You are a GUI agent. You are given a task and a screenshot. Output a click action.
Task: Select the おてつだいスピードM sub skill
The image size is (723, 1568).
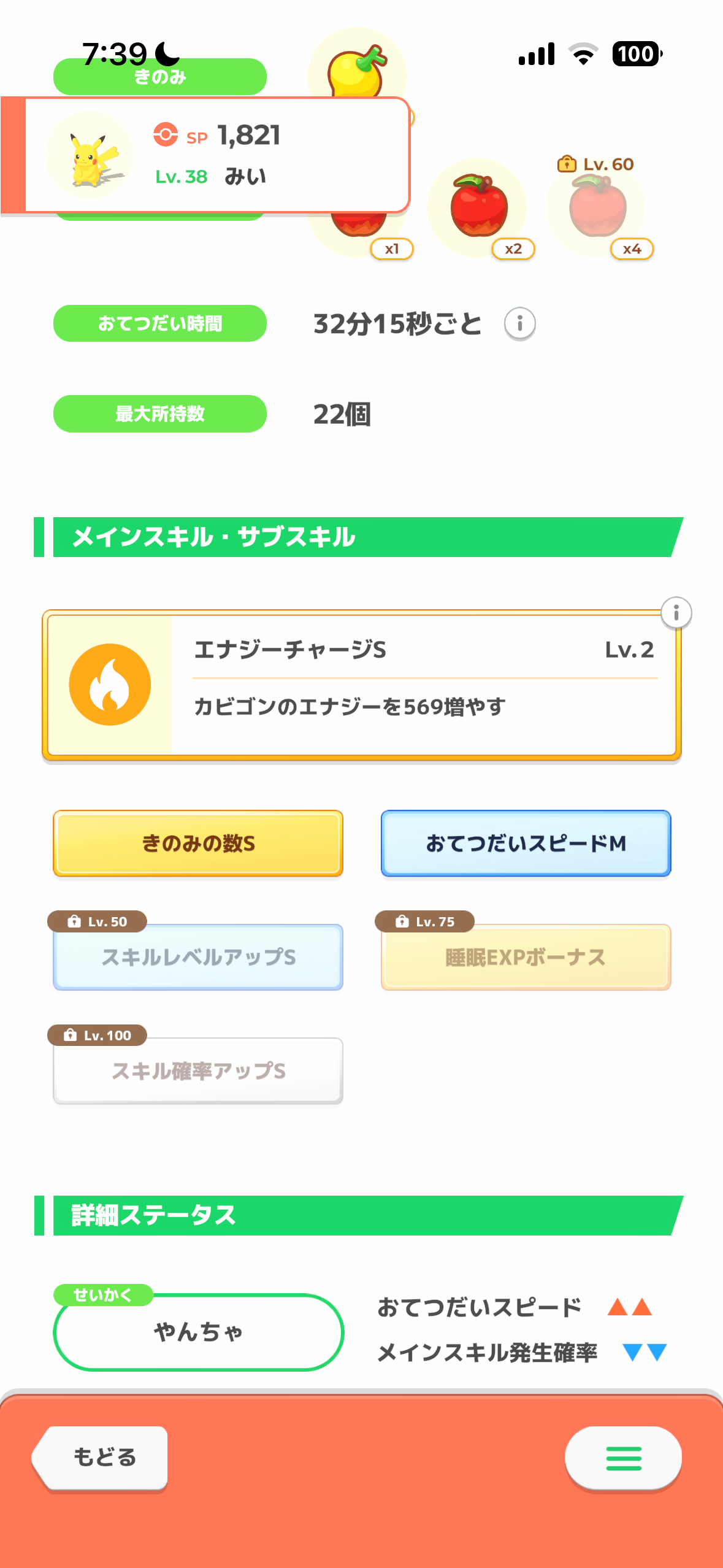(526, 844)
